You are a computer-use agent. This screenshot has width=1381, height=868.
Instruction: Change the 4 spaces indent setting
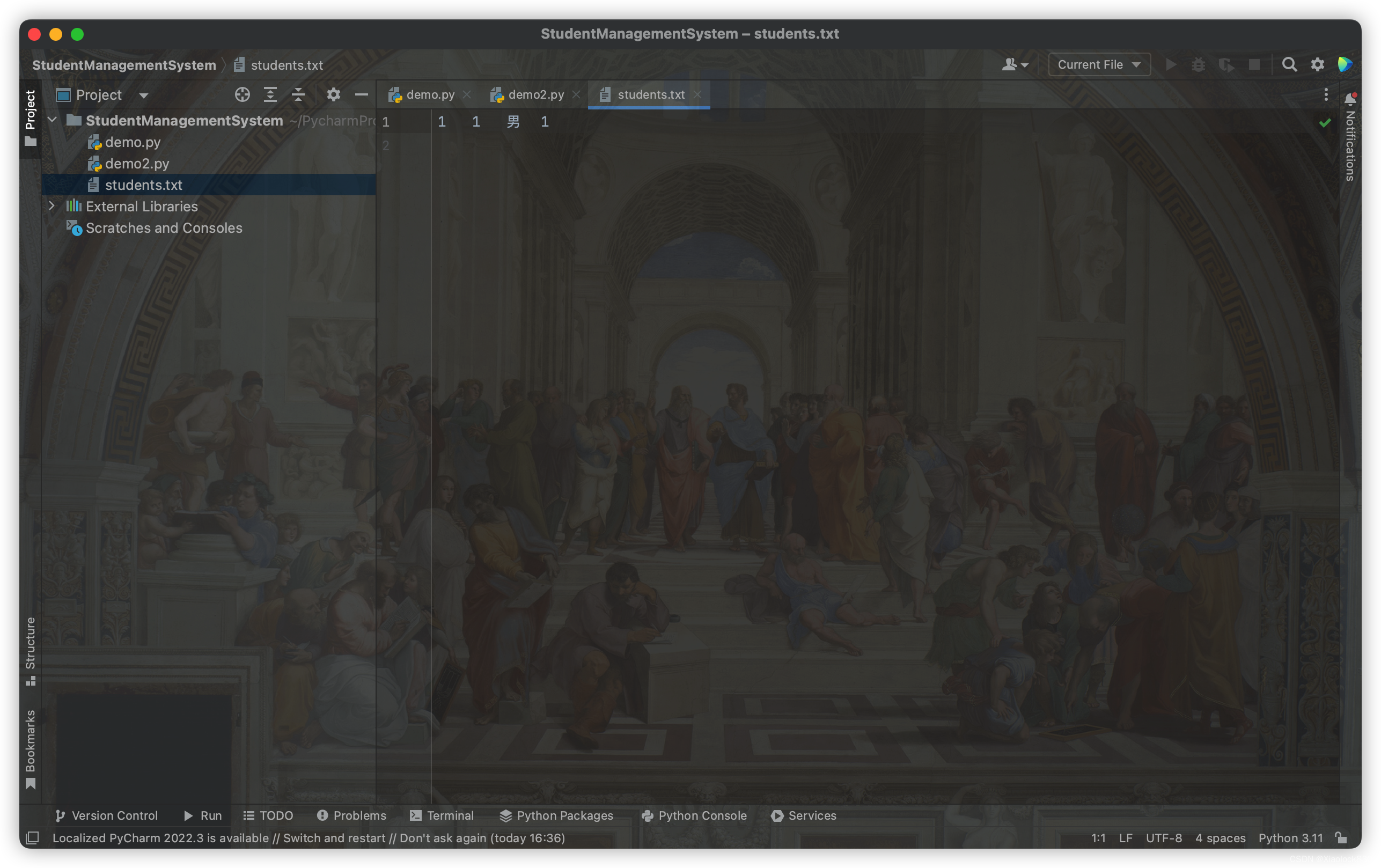1220,837
